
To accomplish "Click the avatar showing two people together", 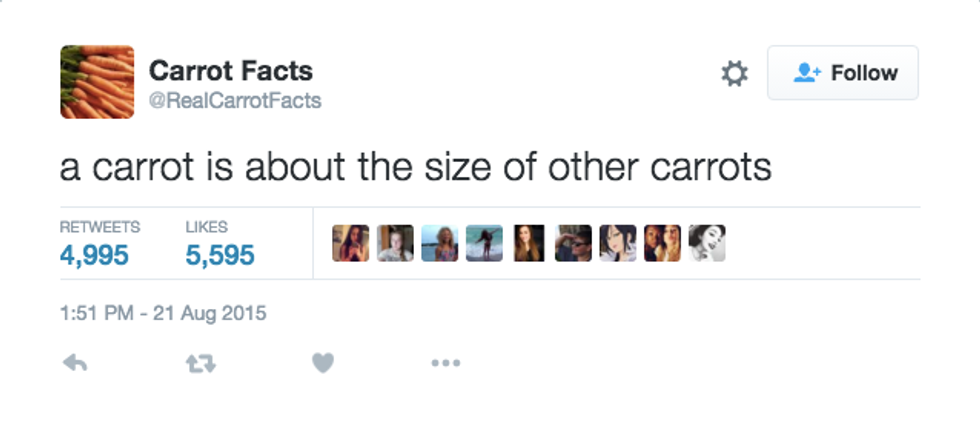I will 662,243.
